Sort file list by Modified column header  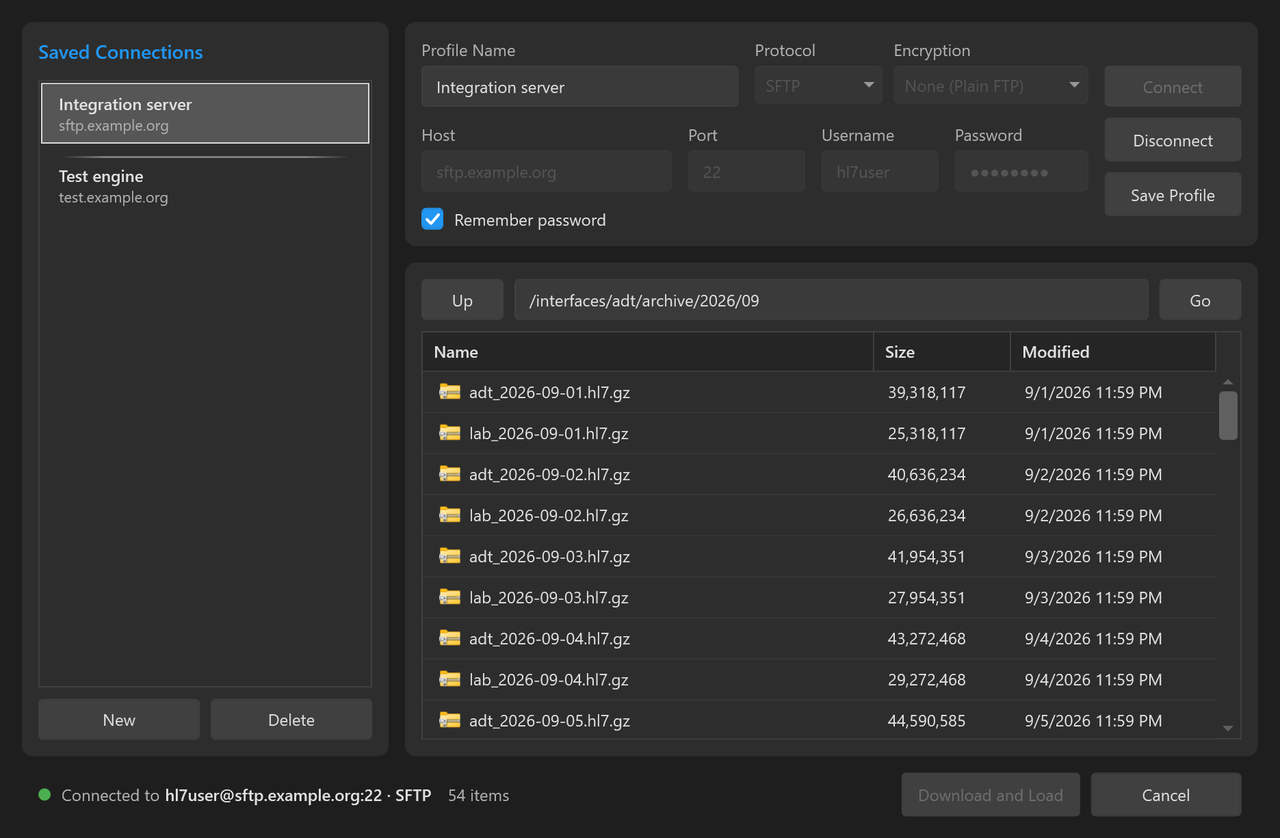[1113, 352]
